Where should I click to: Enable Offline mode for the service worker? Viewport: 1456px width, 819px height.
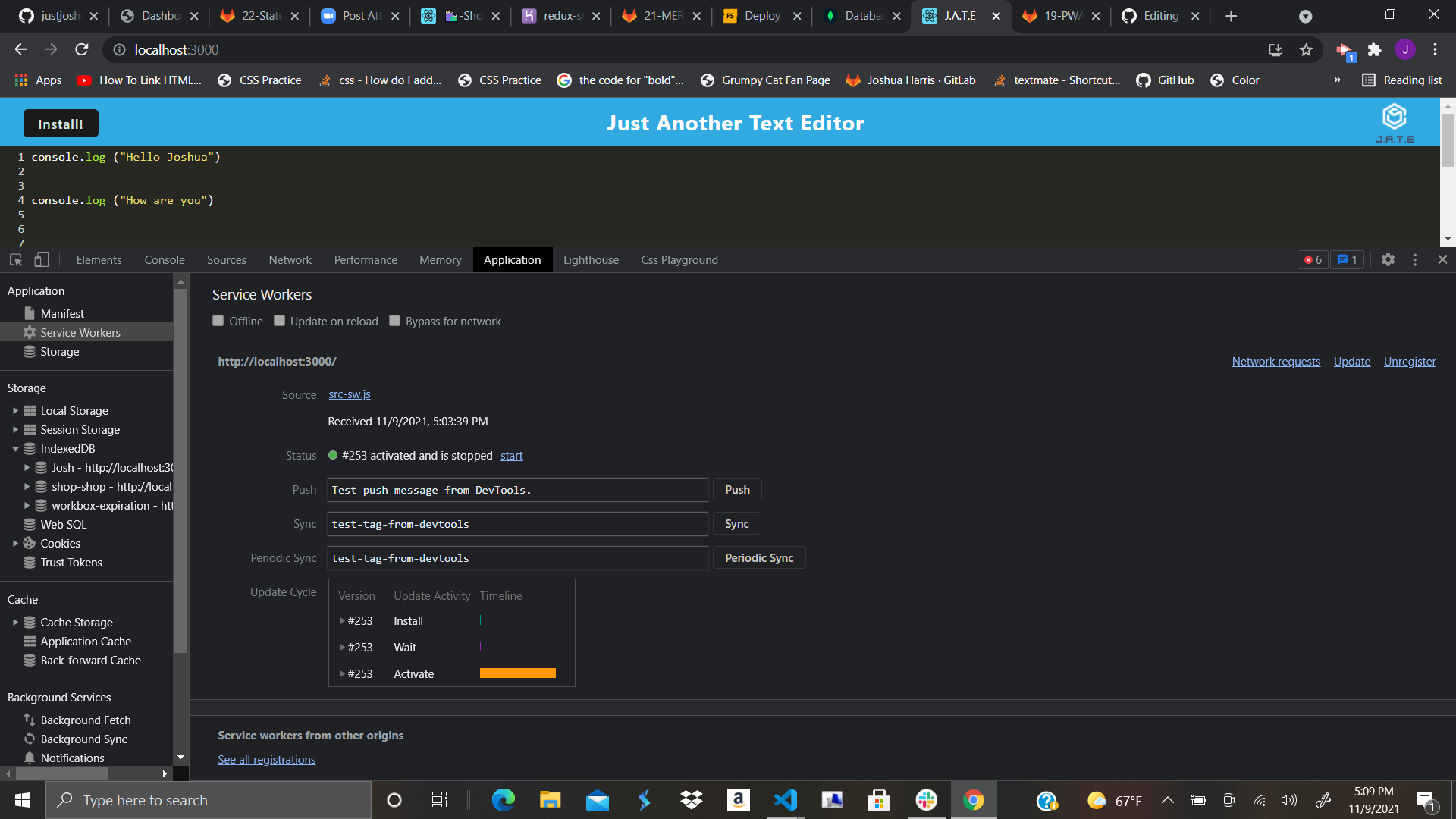point(218,321)
